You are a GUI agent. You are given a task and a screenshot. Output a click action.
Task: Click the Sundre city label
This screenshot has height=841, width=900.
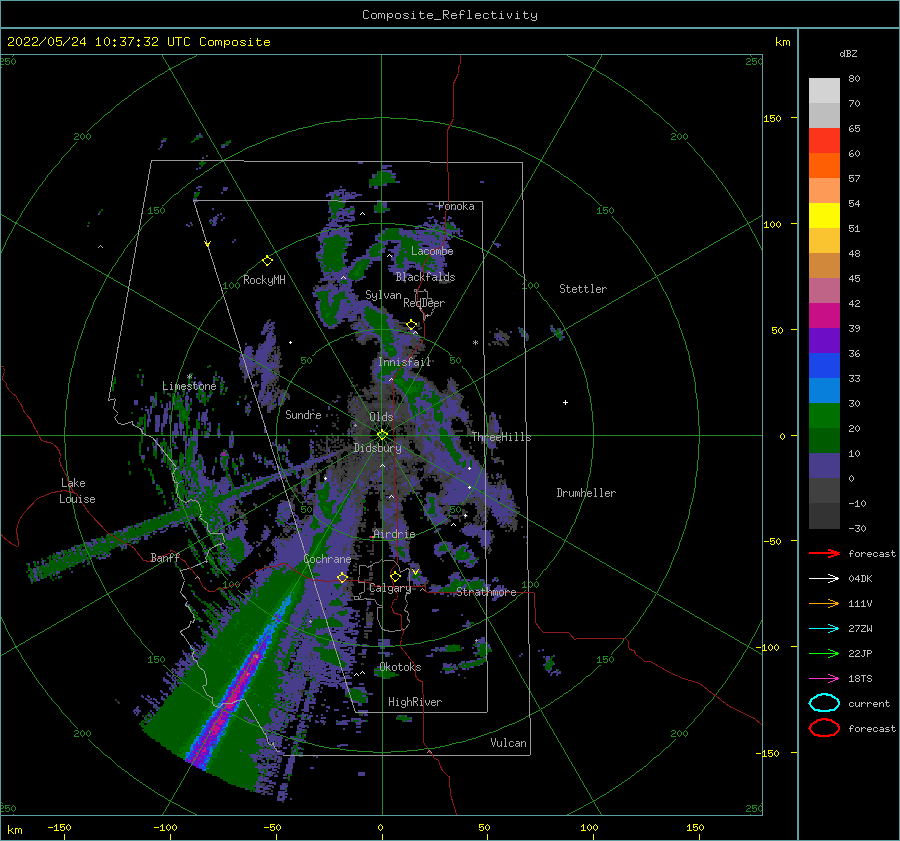303,414
